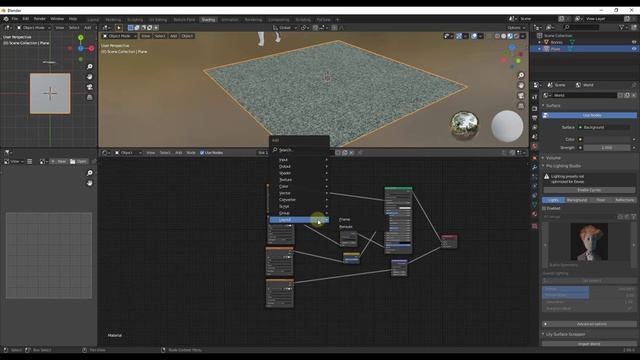Expand the Stones item in outliner
The height and width of the screenshot is (360, 640).
540,42
